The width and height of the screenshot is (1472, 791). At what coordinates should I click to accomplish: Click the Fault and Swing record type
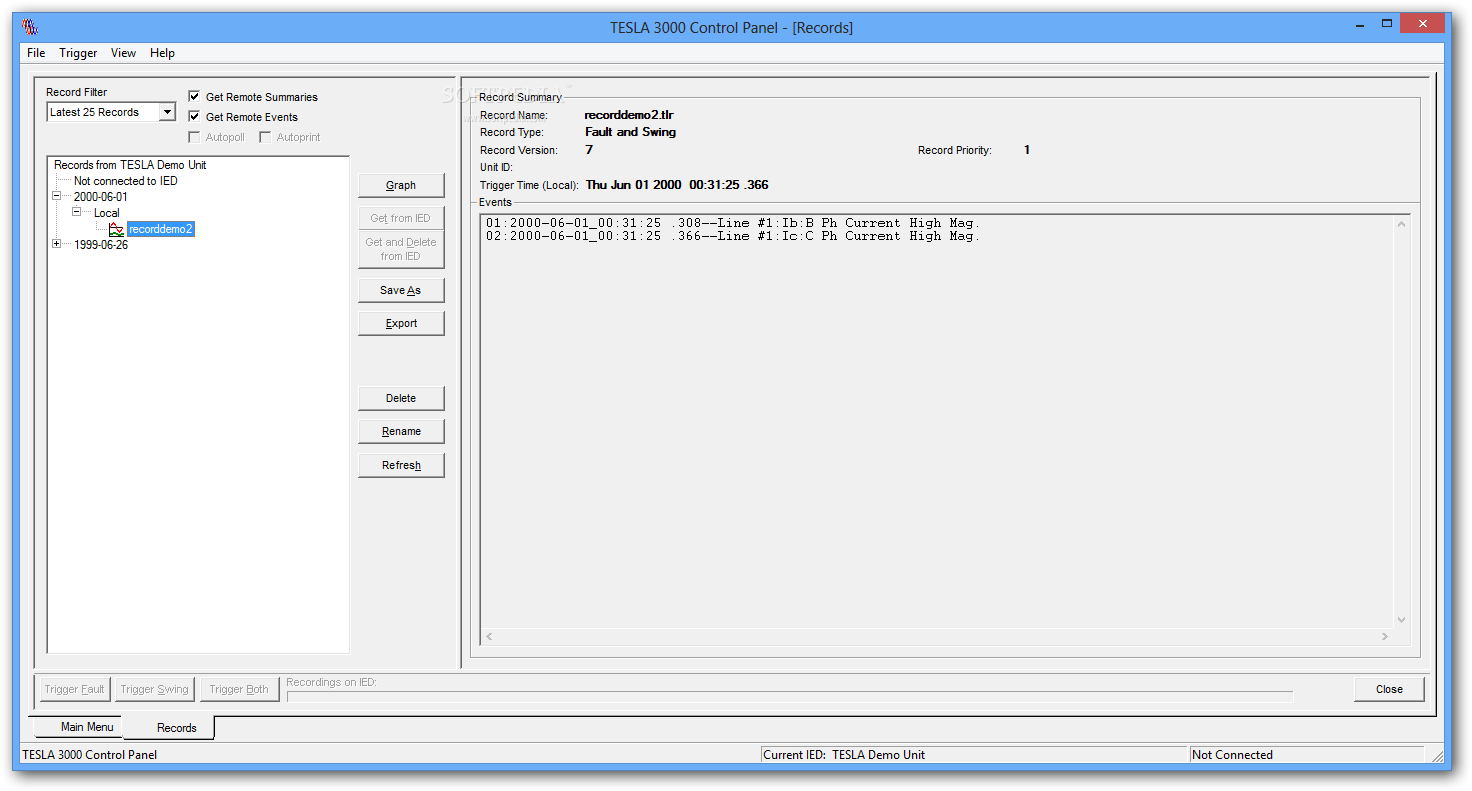[631, 132]
